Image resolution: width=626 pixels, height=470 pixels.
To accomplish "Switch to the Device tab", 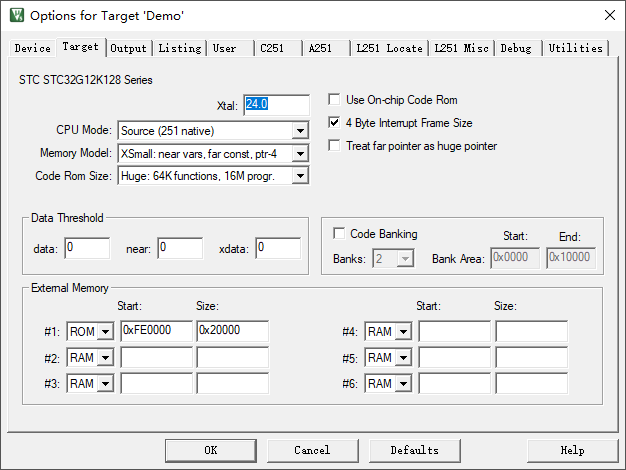I will pos(32,48).
